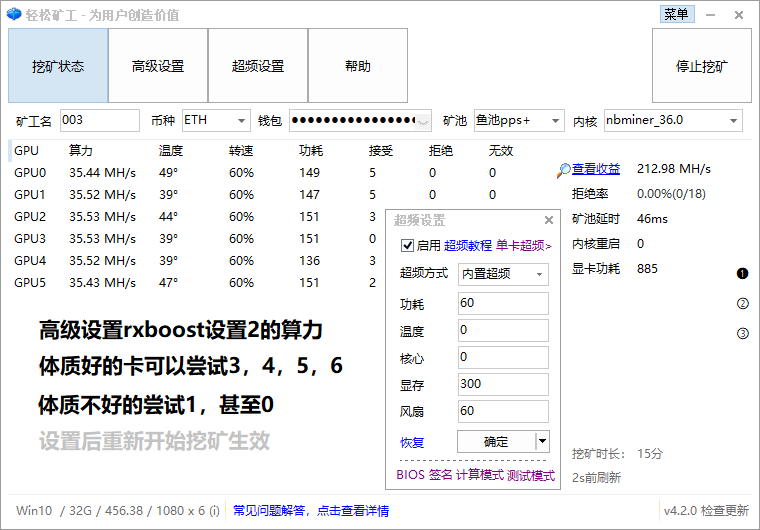Click the info (i) icon in status bar
This screenshot has height=530, width=760.
[x=214, y=511]
